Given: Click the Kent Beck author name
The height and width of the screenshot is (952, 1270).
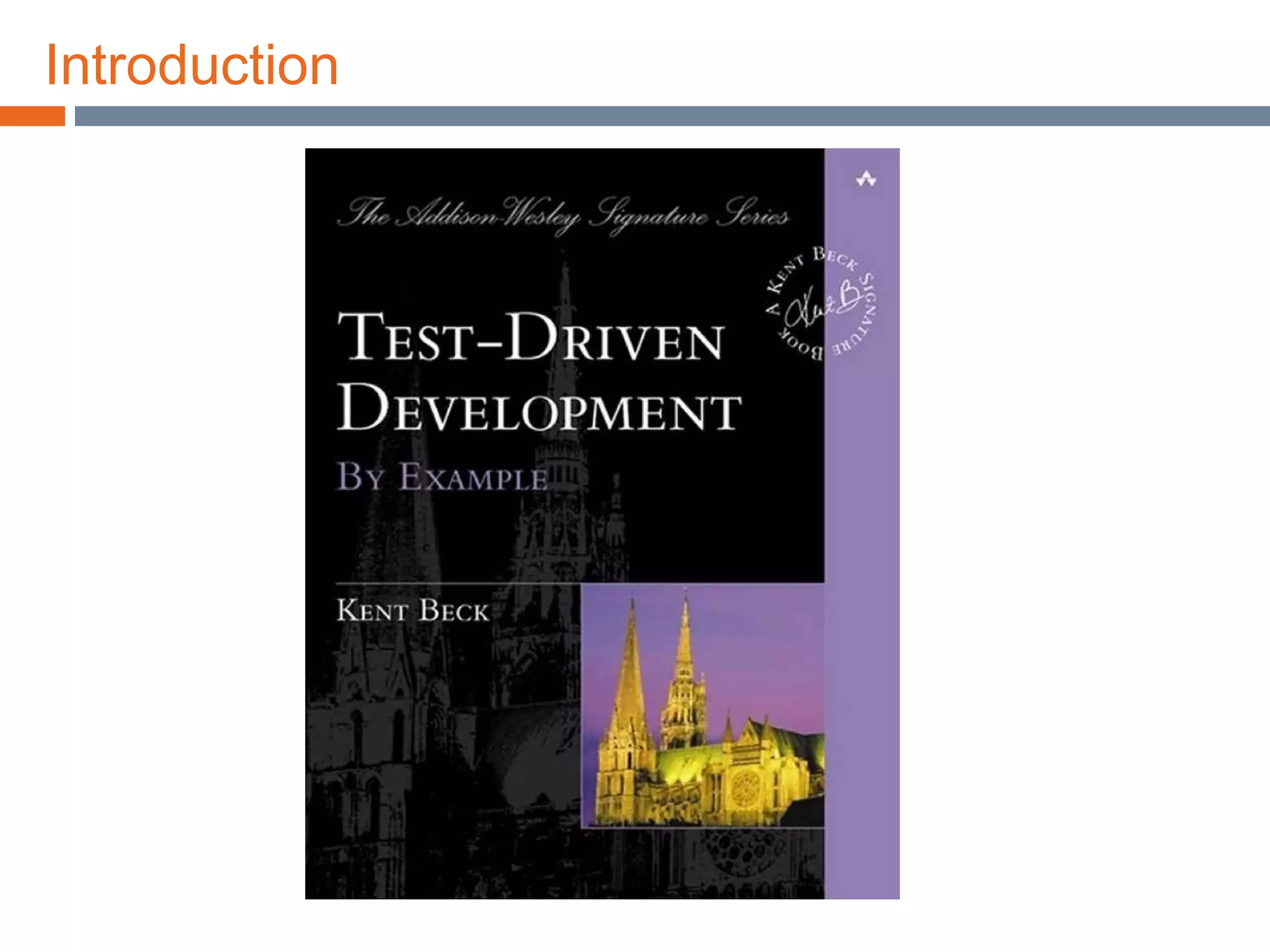Looking at the screenshot, I should coord(413,610).
